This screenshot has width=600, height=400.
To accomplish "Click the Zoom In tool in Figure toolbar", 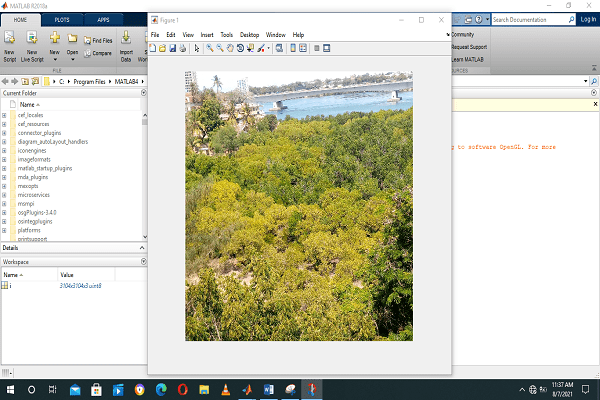I will (x=210, y=48).
